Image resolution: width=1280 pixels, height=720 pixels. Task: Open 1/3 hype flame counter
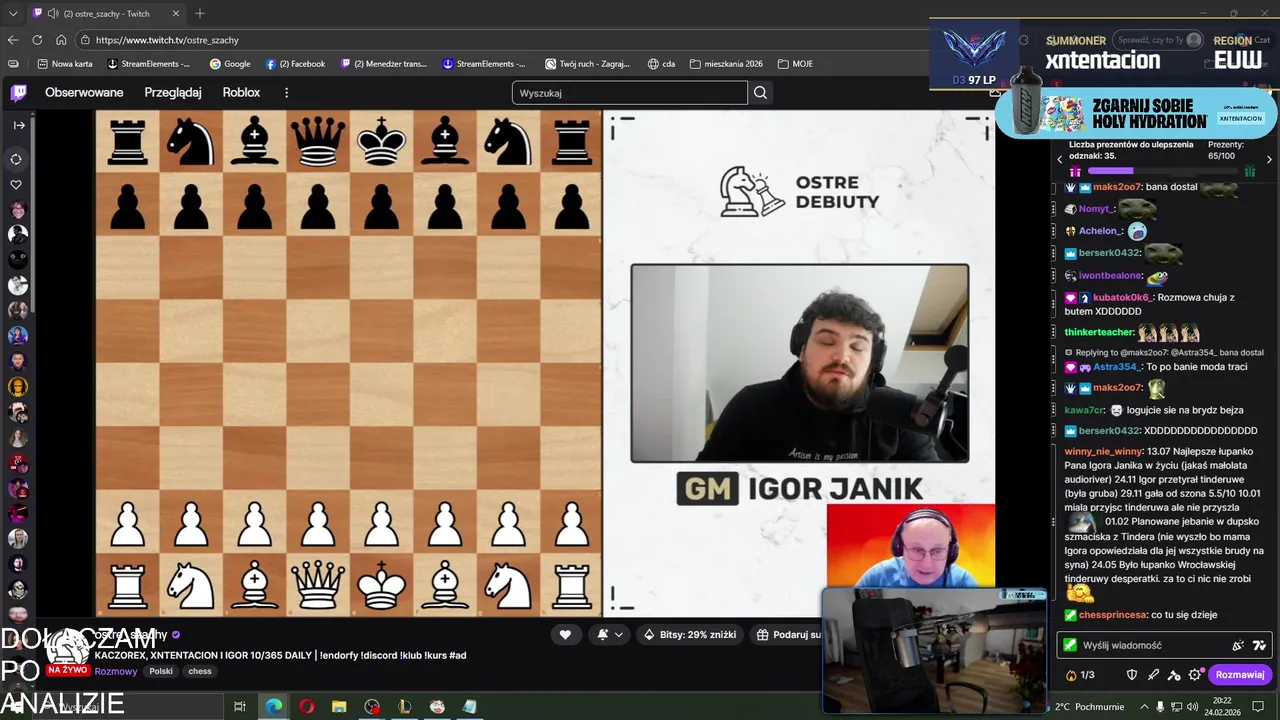click(1081, 675)
